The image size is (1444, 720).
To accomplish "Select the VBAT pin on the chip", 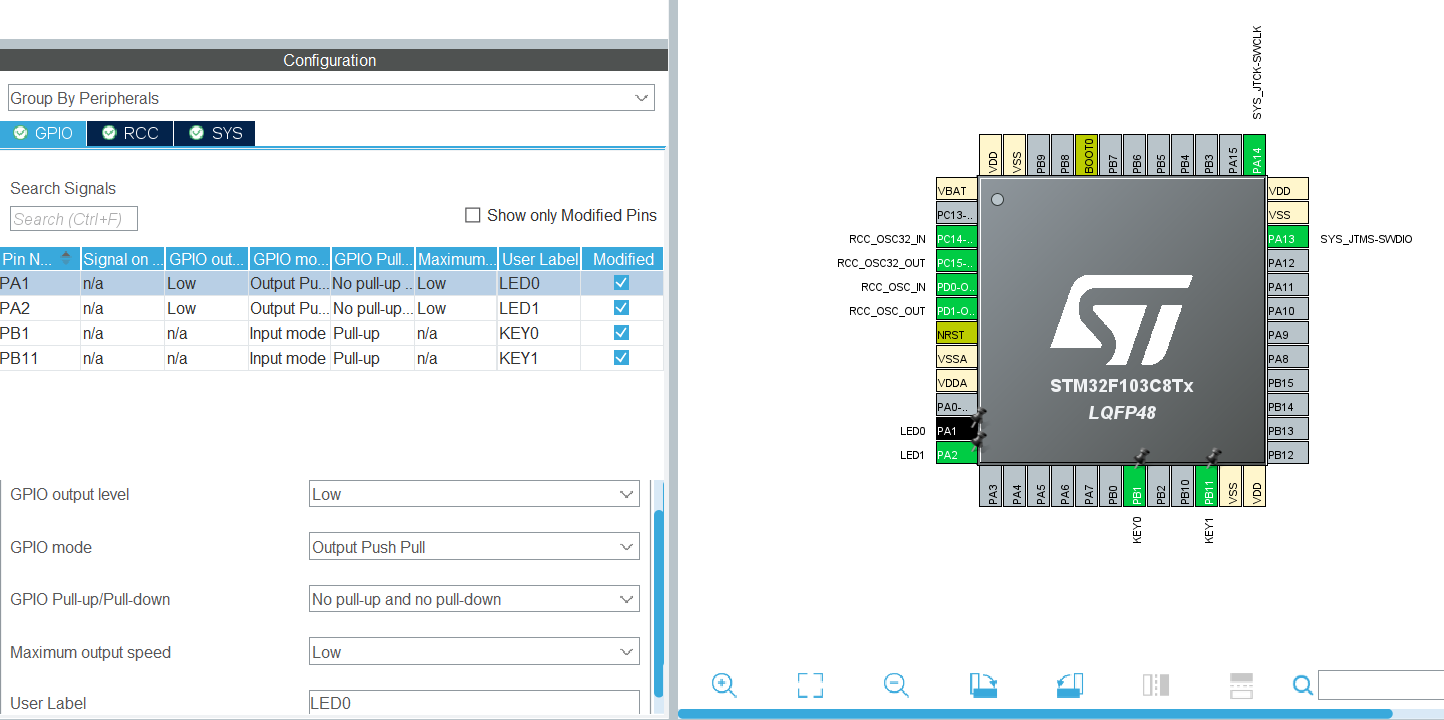I will point(956,191).
